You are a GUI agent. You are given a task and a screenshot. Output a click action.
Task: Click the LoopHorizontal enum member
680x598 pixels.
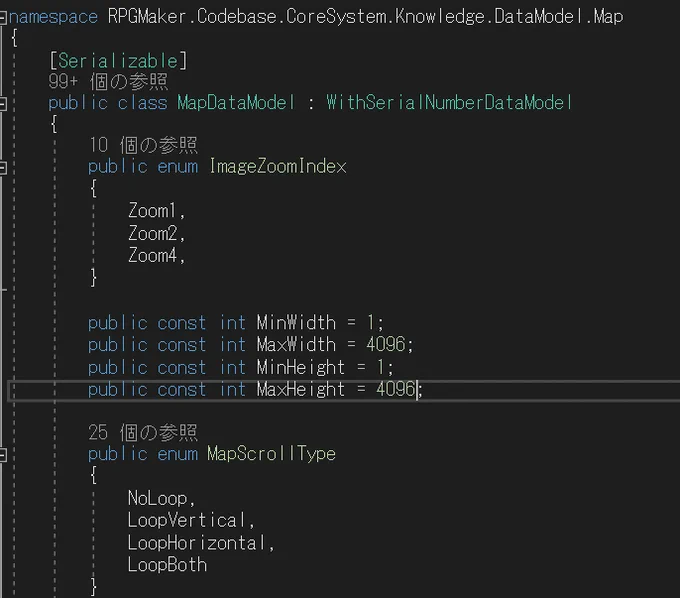coord(196,543)
